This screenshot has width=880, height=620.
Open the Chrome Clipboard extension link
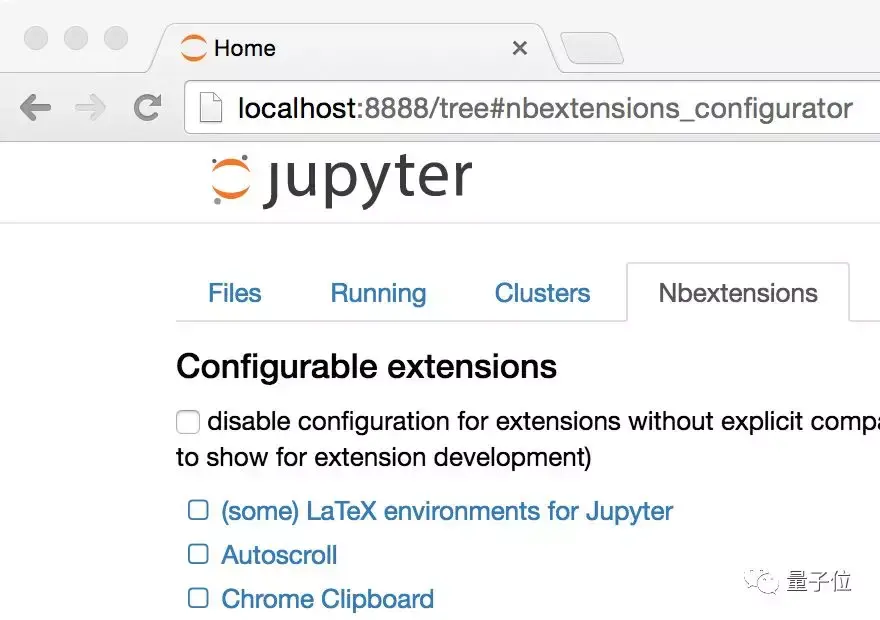(326, 599)
